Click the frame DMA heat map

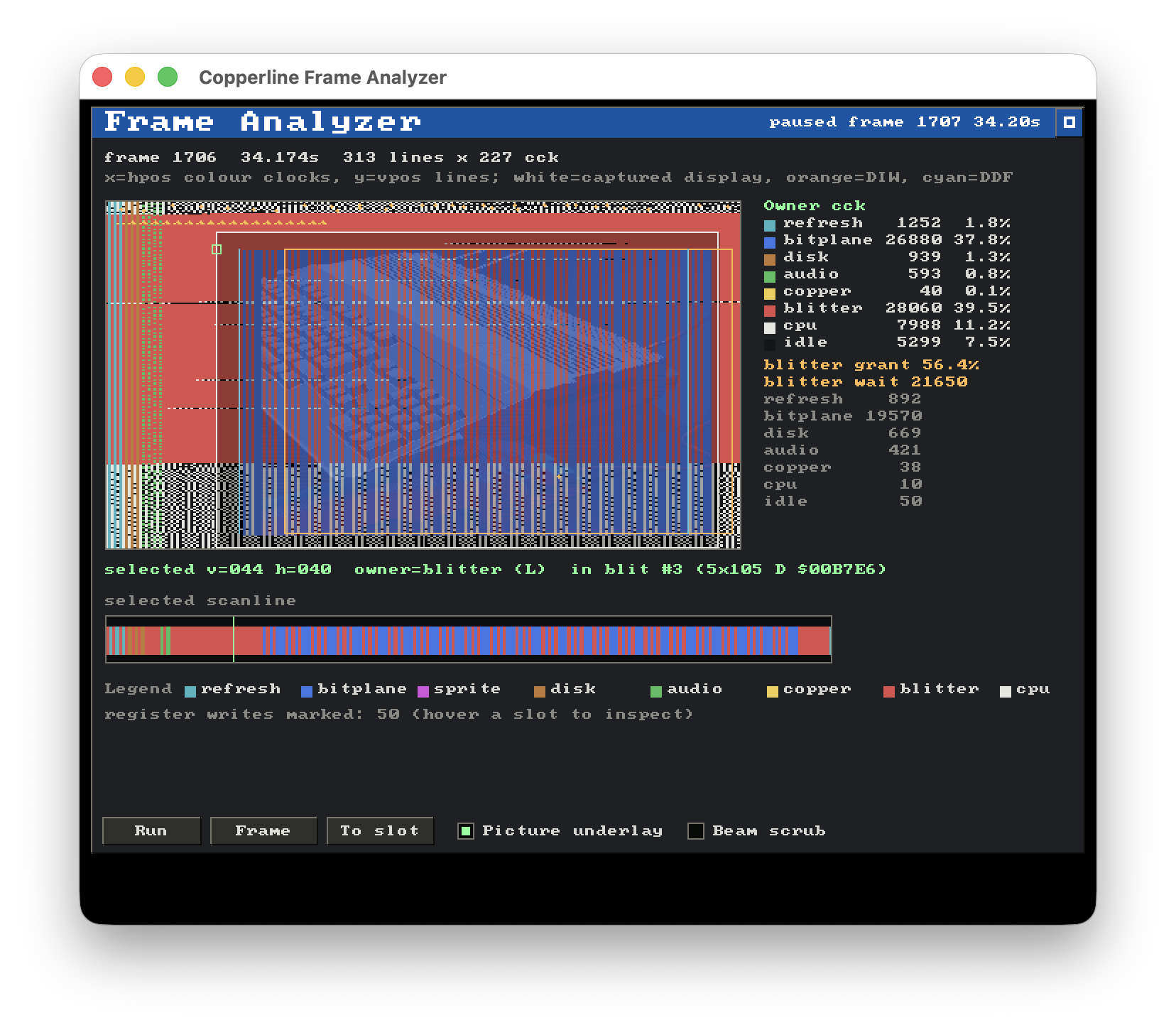pyautogui.click(x=423, y=375)
